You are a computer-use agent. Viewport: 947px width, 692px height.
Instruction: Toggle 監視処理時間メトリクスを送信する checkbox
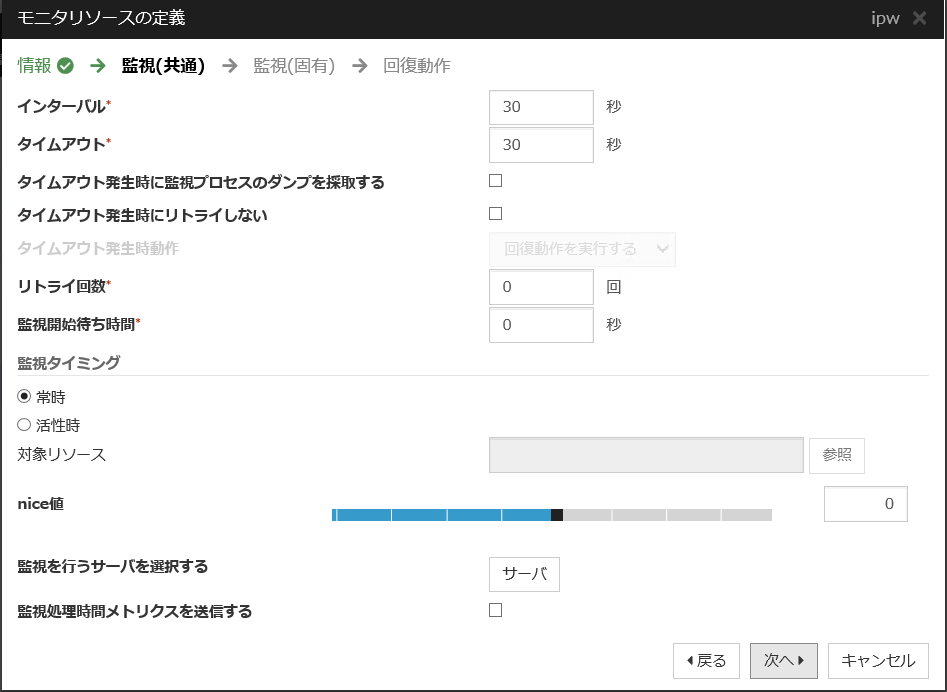coord(495,610)
